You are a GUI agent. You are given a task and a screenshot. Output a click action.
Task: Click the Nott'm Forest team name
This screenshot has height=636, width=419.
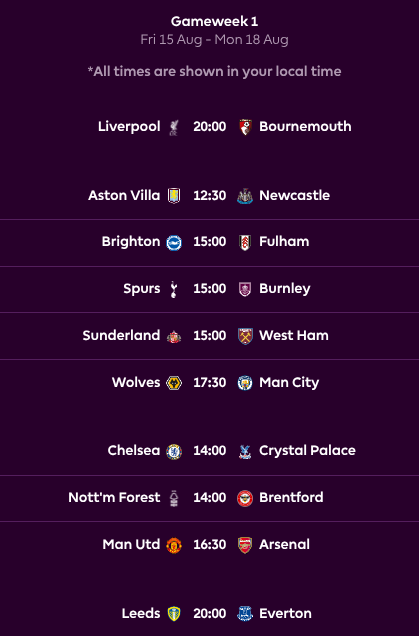(x=114, y=497)
